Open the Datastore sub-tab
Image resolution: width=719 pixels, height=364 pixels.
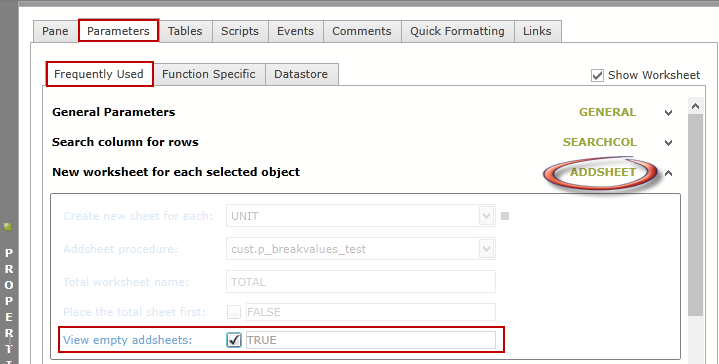301,74
